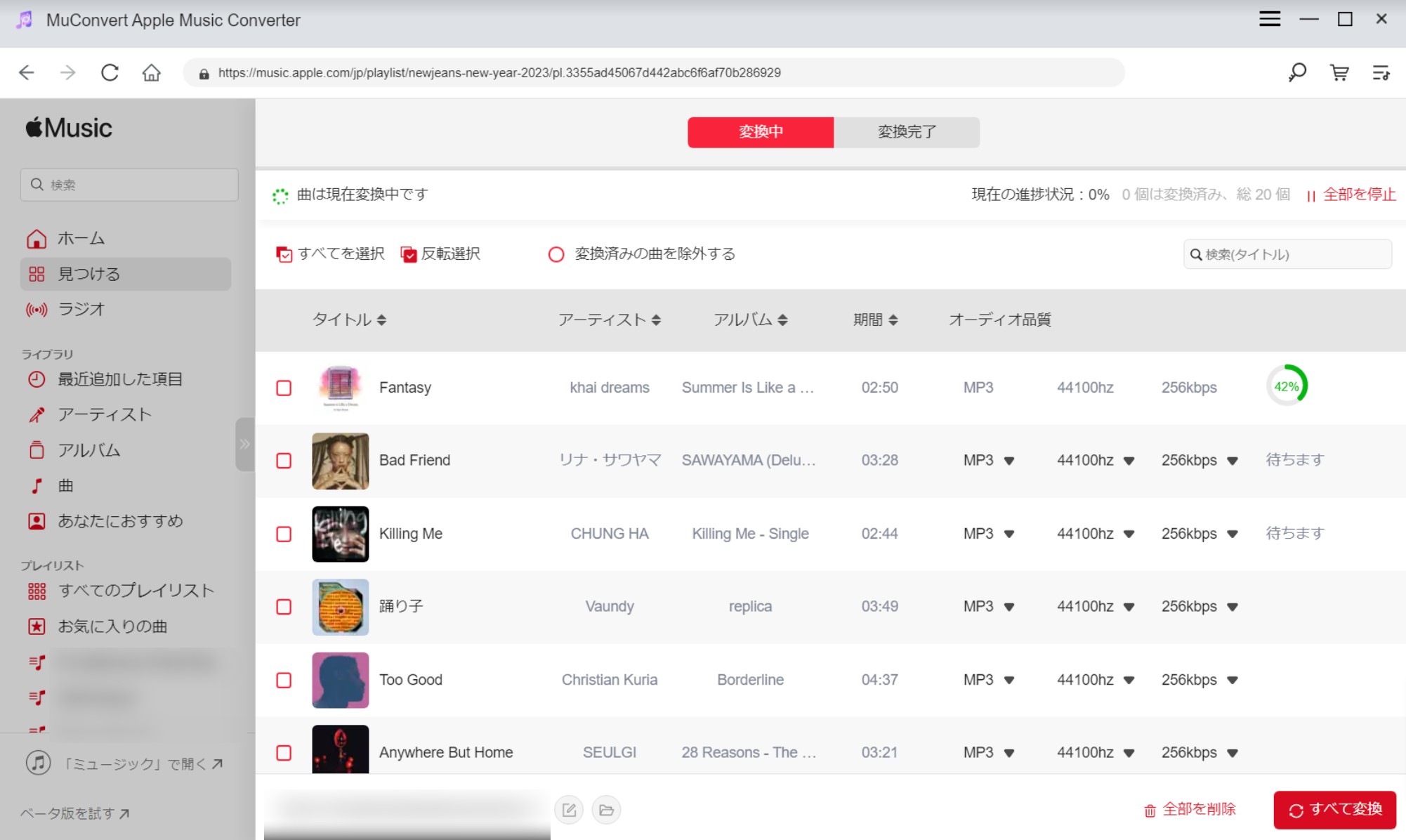Collapse the sidebar with the double-chevron handle
This screenshot has width=1406, height=840.
(x=244, y=444)
